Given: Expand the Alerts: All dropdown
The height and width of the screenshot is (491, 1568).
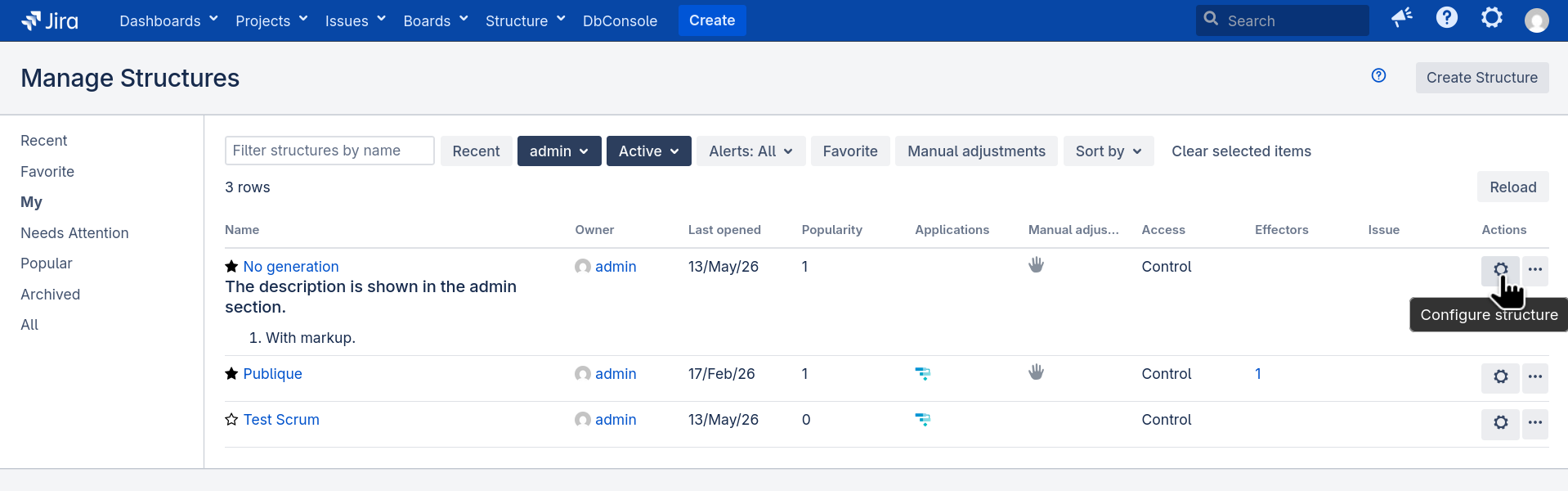Looking at the screenshot, I should [x=750, y=151].
